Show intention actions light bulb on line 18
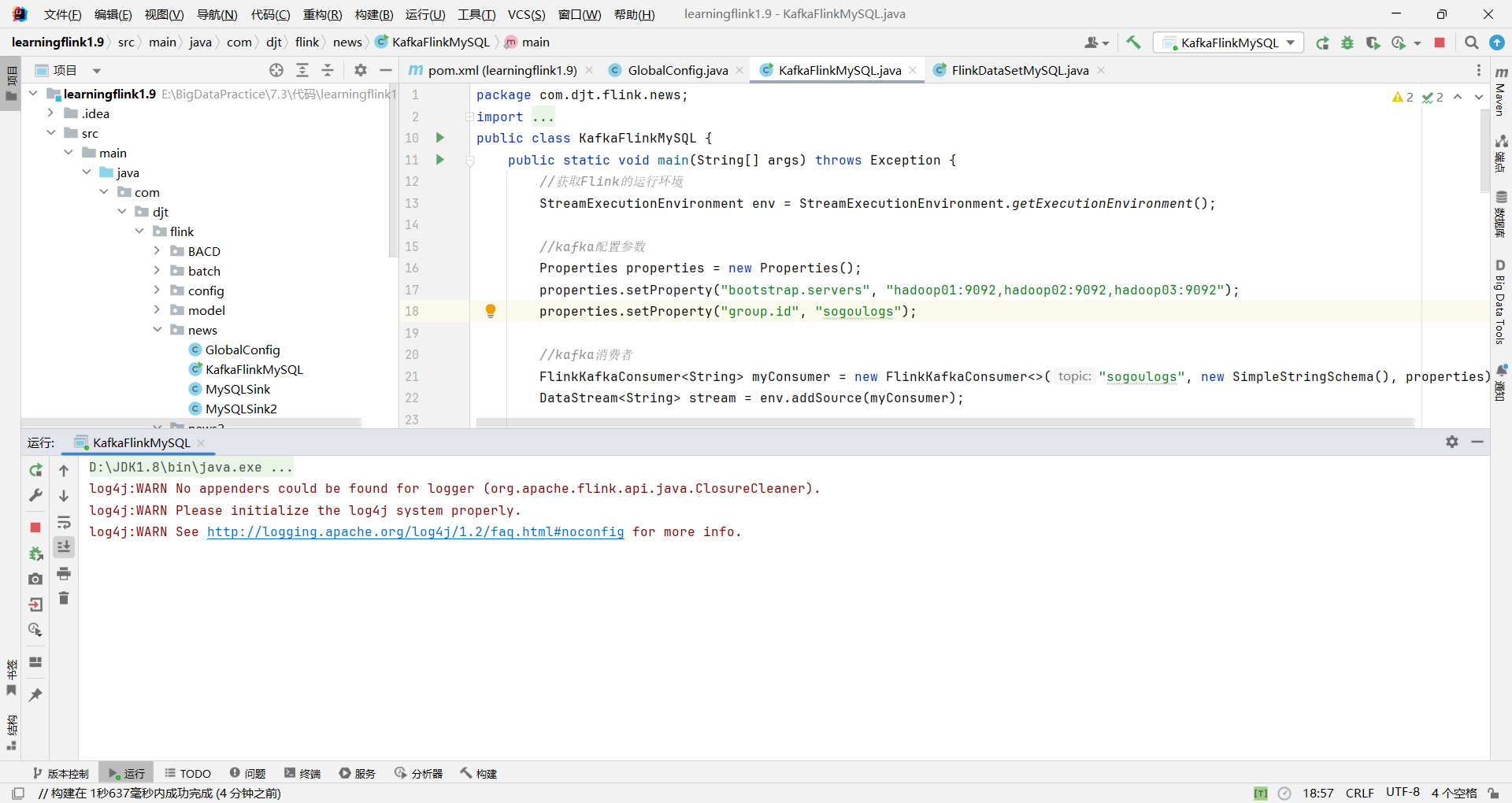Image resolution: width=1512 pixels, height=803 pixels. [491, 311]
